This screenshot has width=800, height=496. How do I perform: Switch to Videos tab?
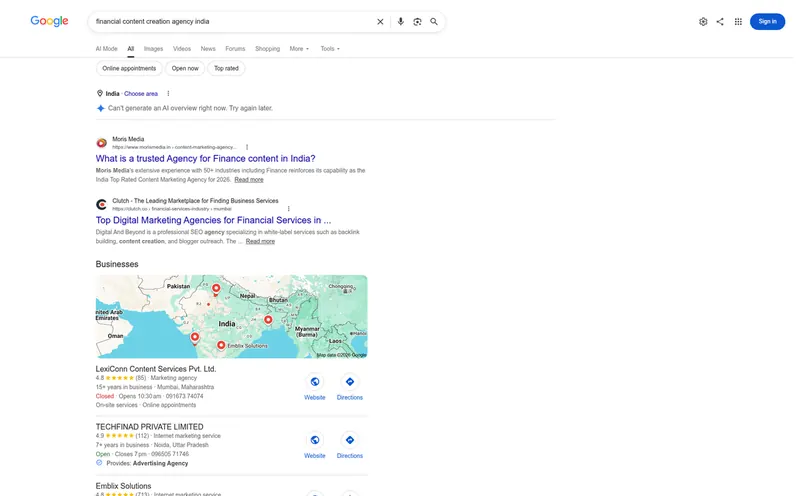click(182, 48)
